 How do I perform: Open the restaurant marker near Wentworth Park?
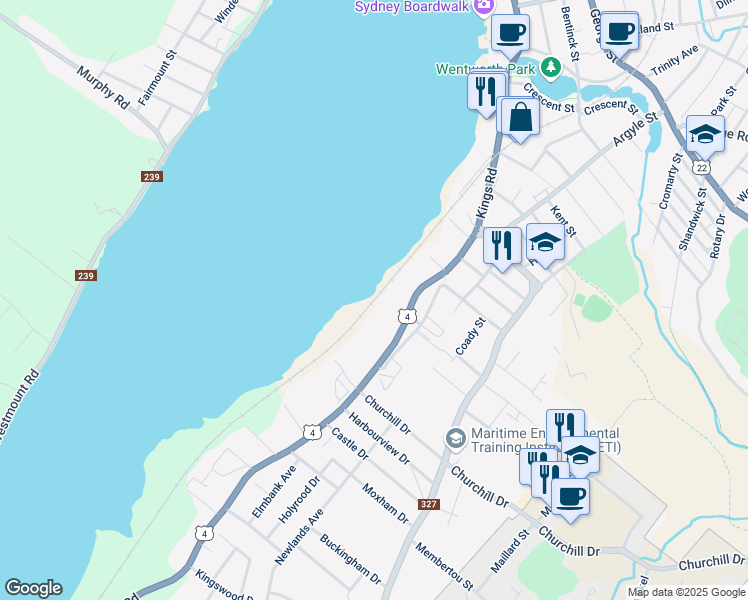486,92
